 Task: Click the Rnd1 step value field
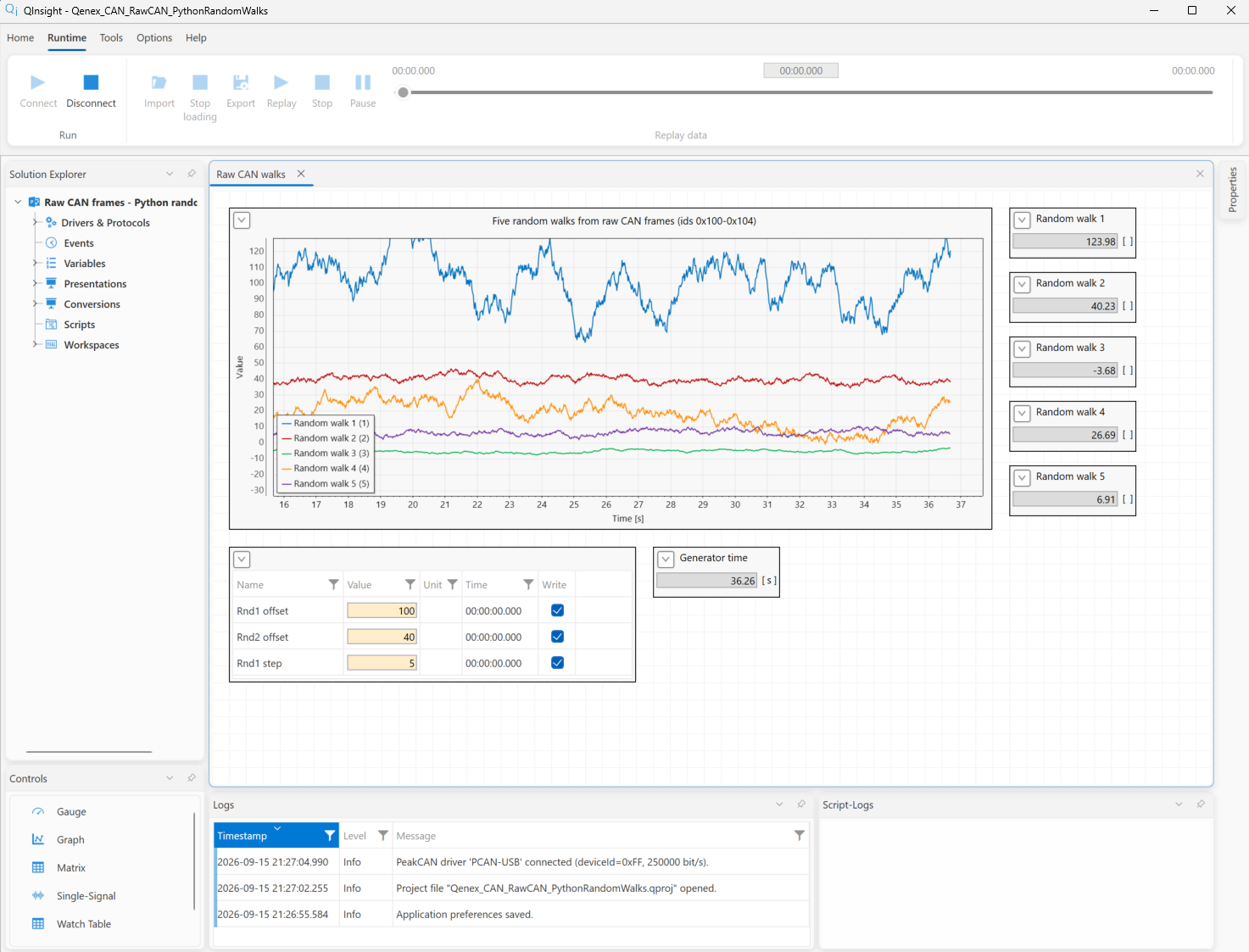point(382,663)
